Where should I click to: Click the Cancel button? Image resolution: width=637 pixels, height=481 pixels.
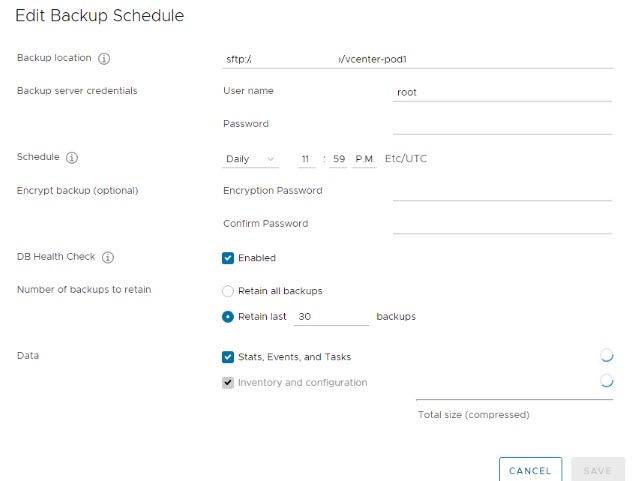[530, 470]
